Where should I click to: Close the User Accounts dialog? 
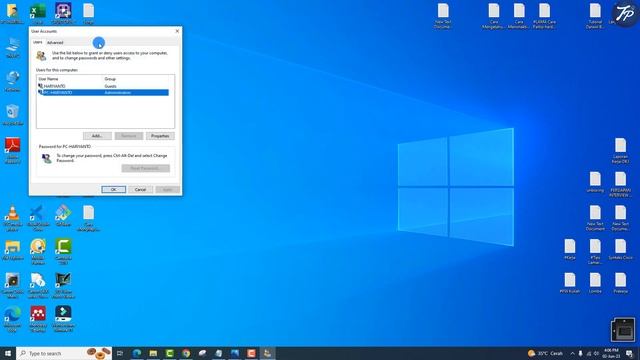click(177, 31)
